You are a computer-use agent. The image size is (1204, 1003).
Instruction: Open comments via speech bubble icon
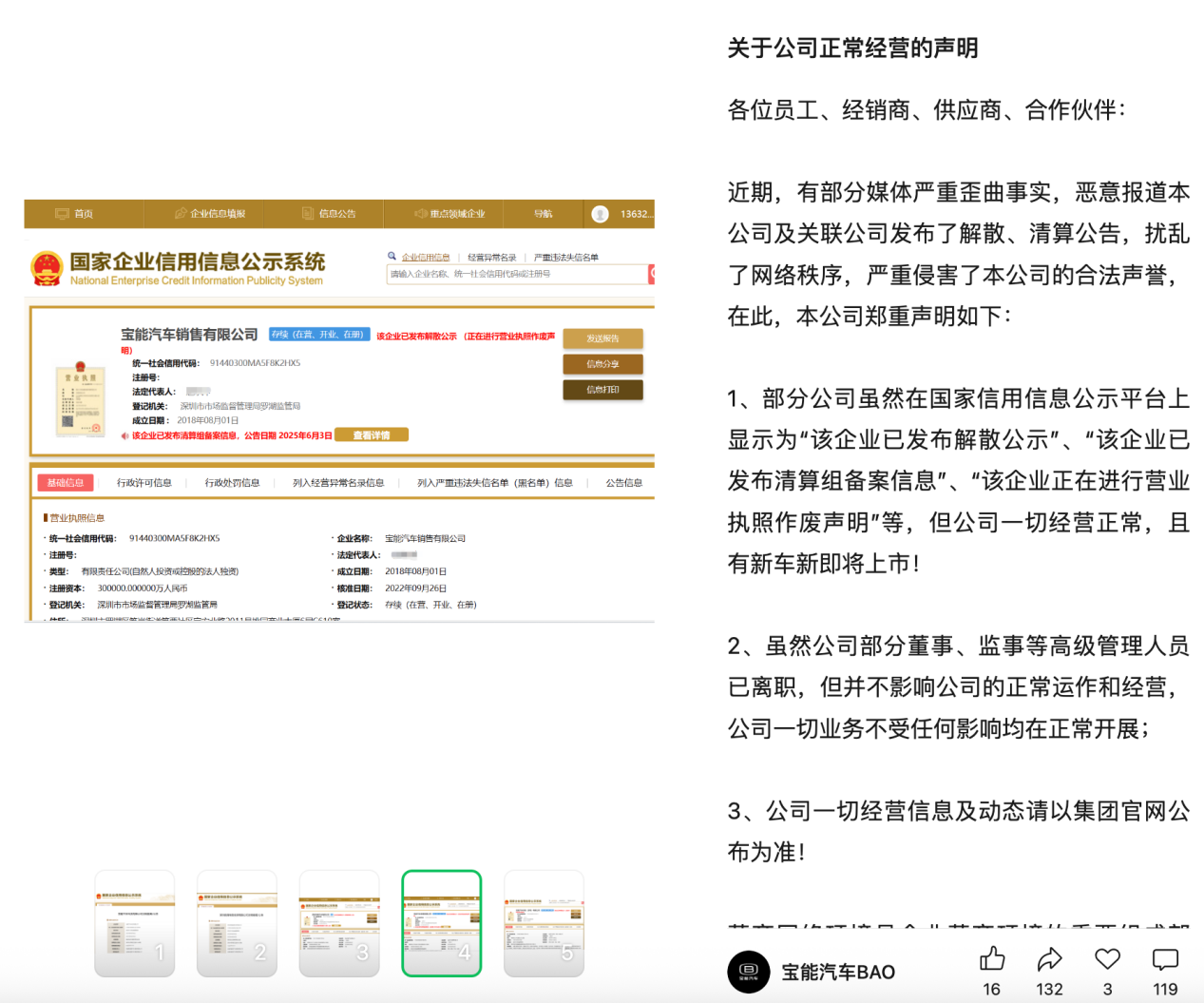click(1165, 959)
